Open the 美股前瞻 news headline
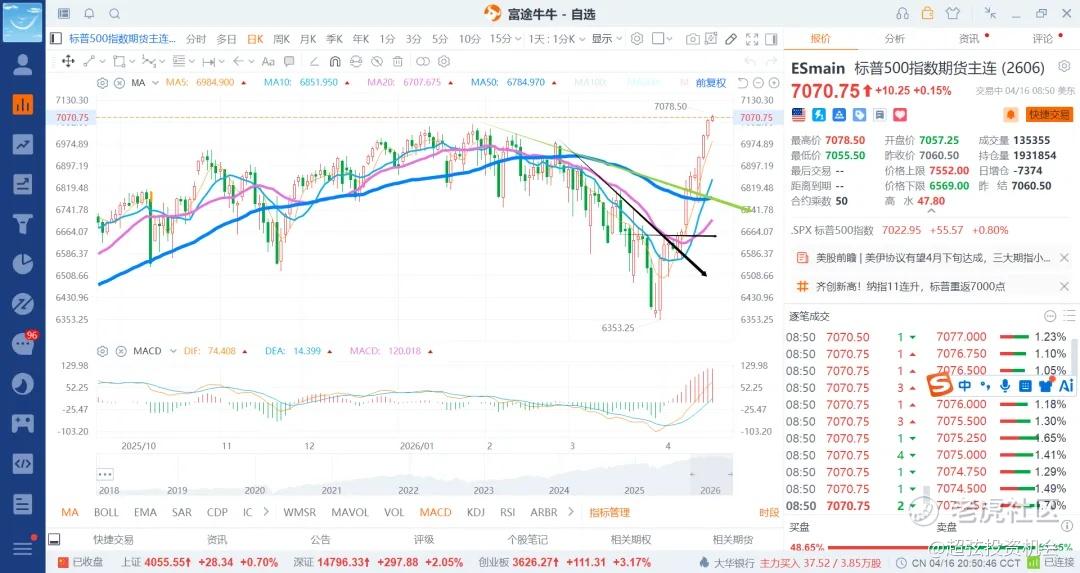The height and width of the screenshot is (573, 1080). (933, 258)
